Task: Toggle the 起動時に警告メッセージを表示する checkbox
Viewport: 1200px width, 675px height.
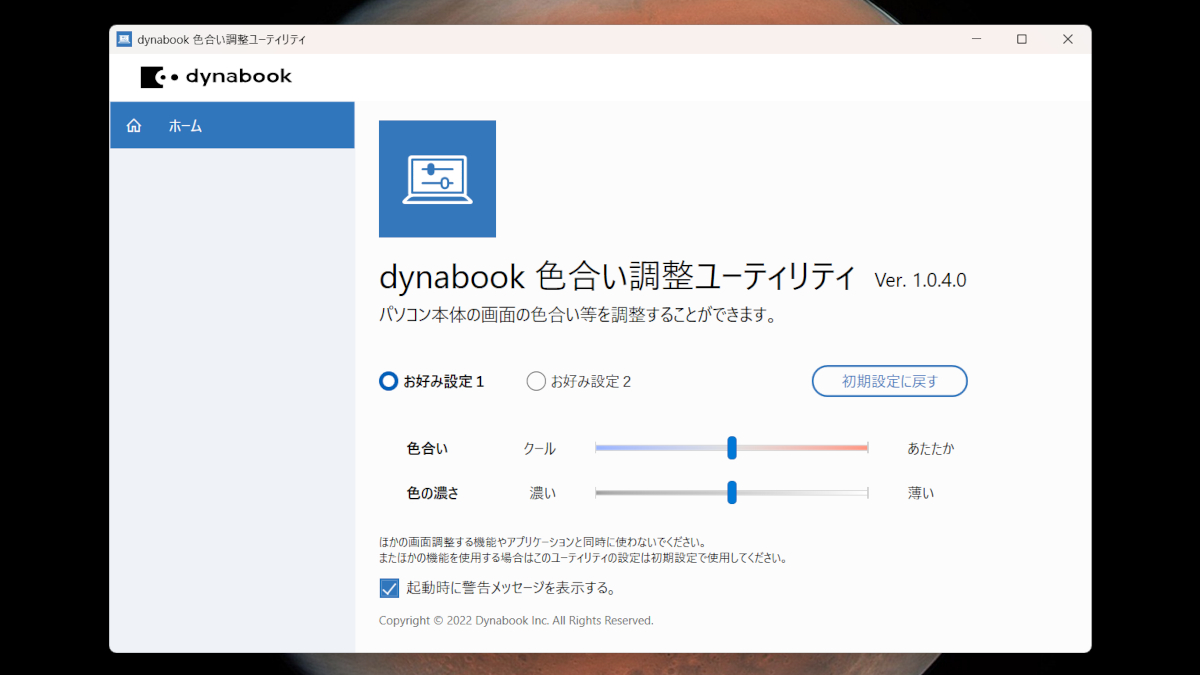Action: point(390,588)
